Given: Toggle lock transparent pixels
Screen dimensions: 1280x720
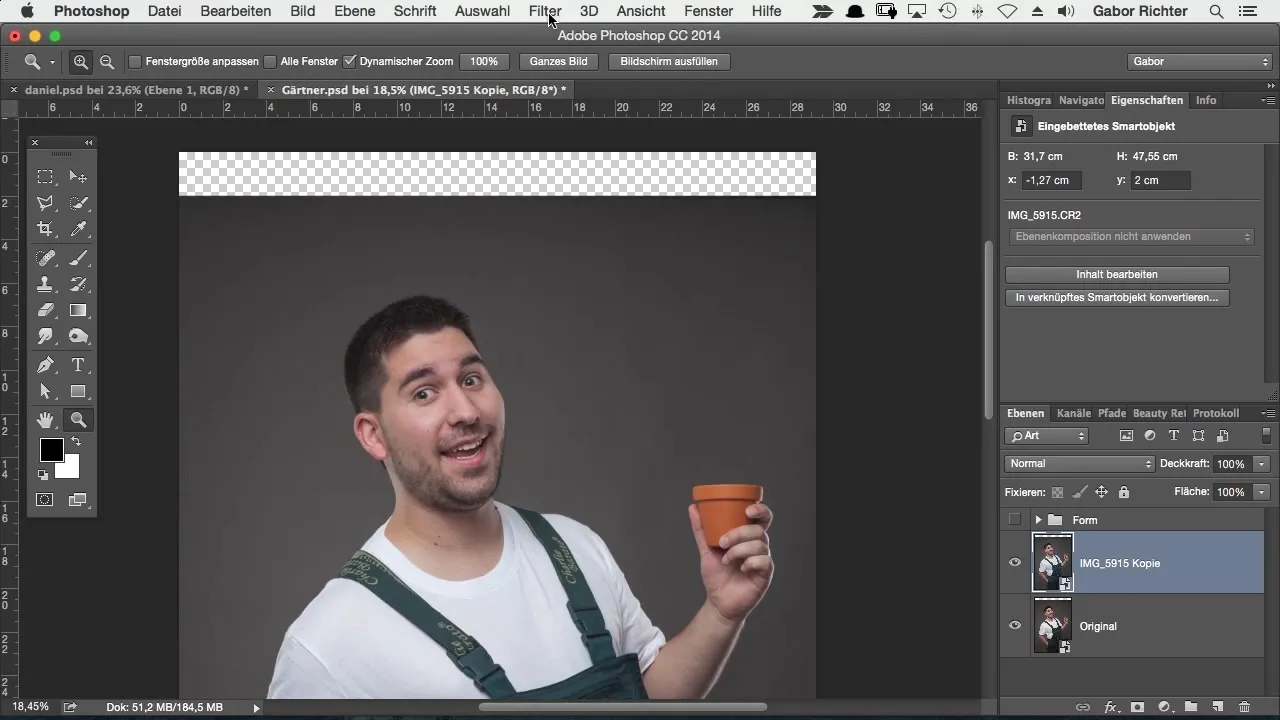Looking at the screenshot, I should pos(1057,492).
